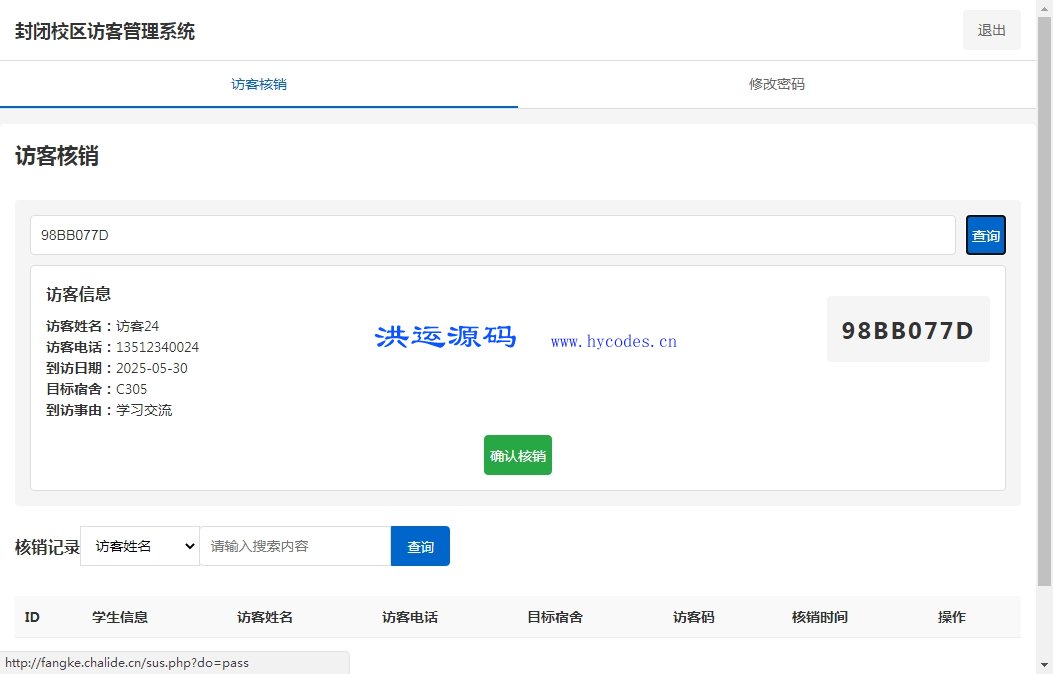
Task: Select the 98BB077D code display box
Action: pyautogui.click(x=907, y=329)
